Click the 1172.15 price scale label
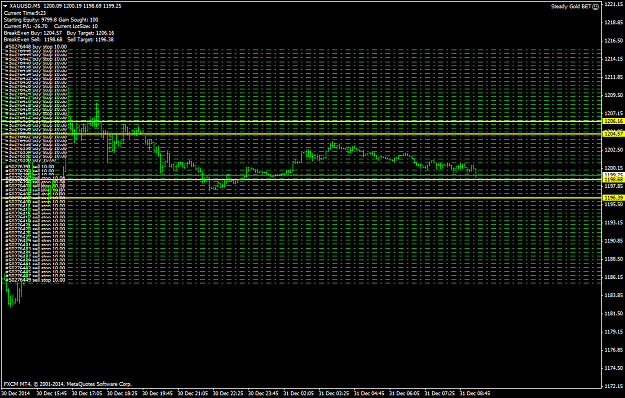The image size is (625, 398). point(614,386)
